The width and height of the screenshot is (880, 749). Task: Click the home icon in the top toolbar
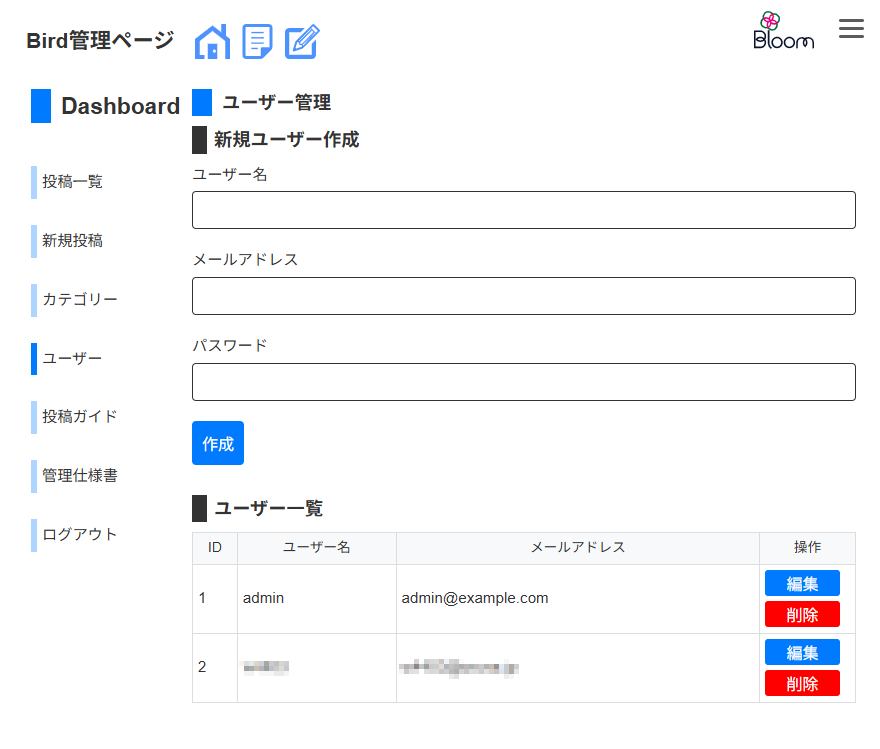(212, 42)
